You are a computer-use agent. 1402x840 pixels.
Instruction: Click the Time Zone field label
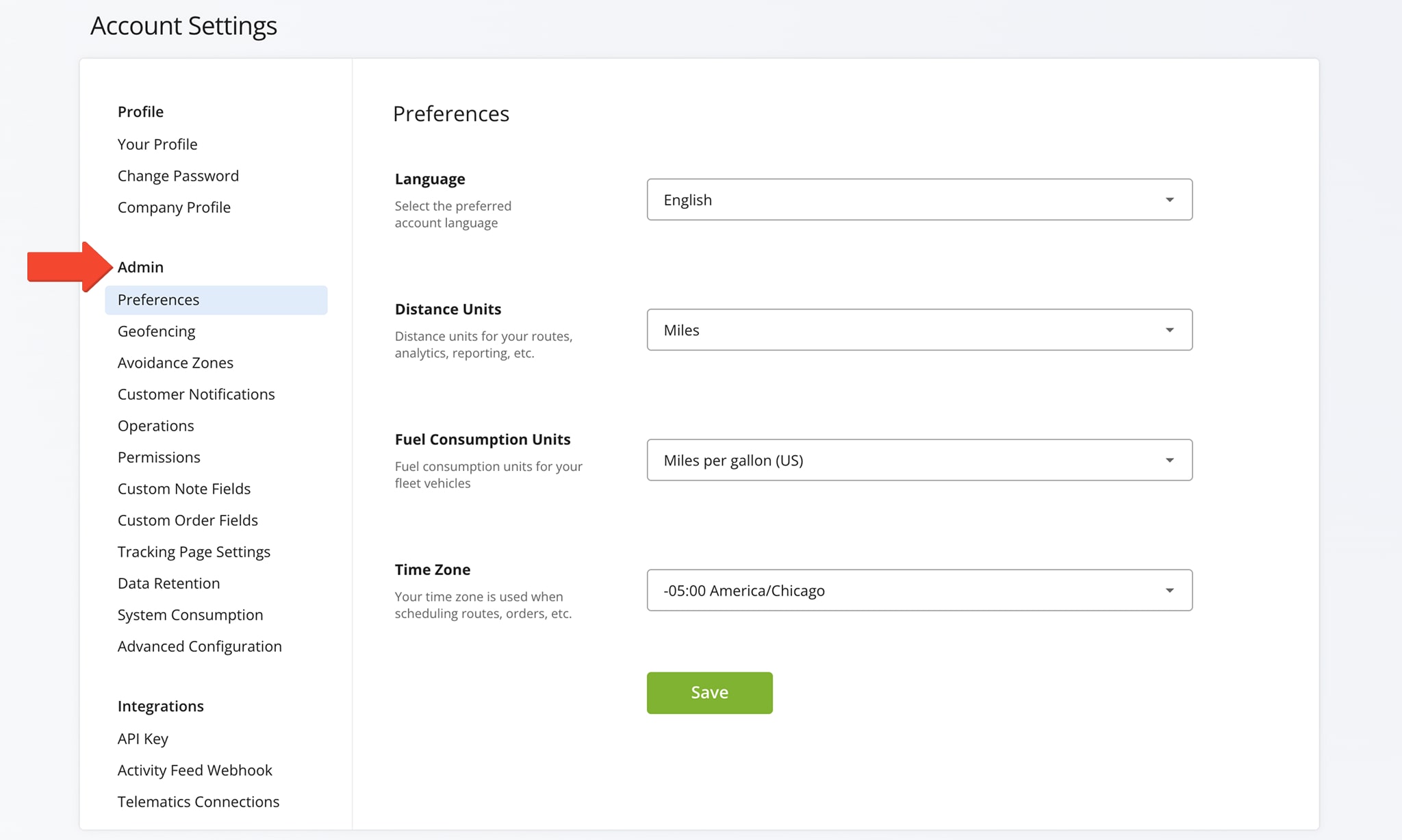point(432,569)
